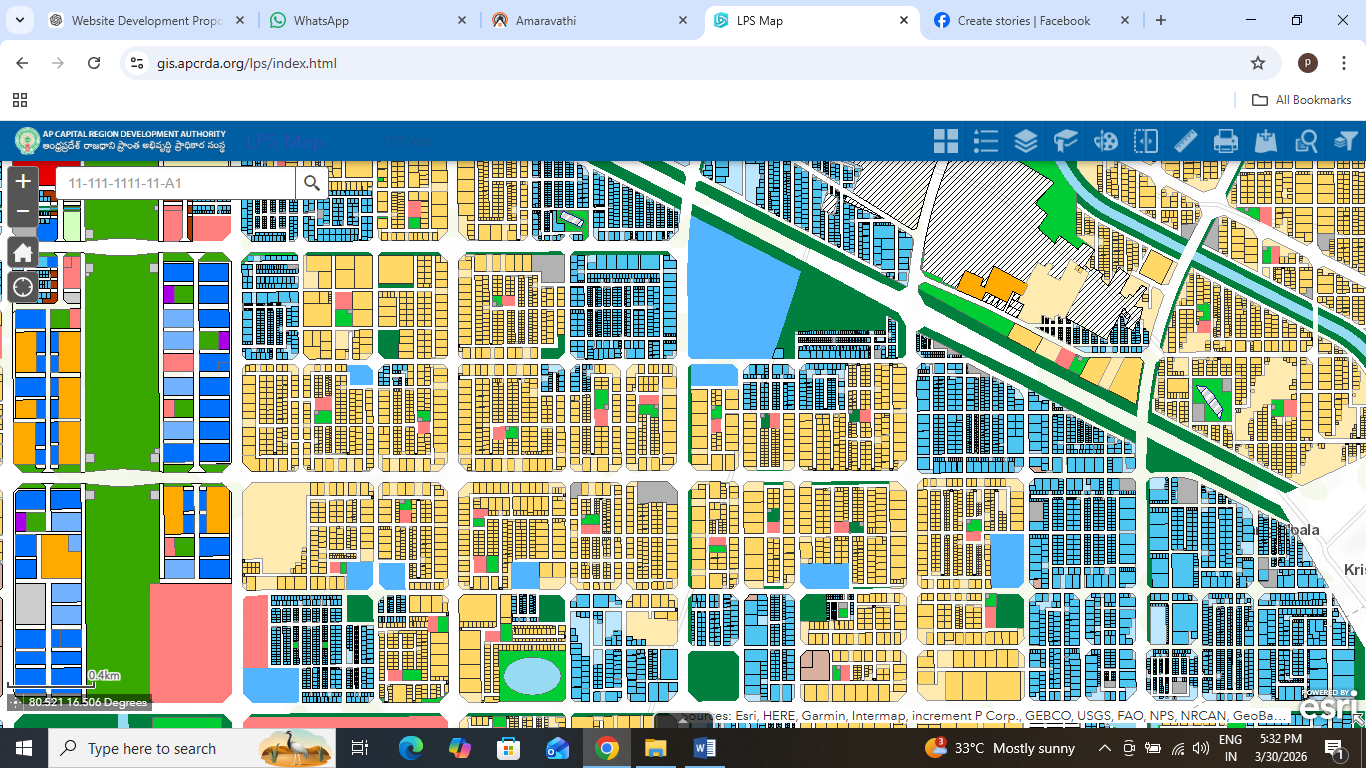Viewport: 1366px width, 768px height.
Task: Open the color palette tool icon
Action: coord(1106,141)
